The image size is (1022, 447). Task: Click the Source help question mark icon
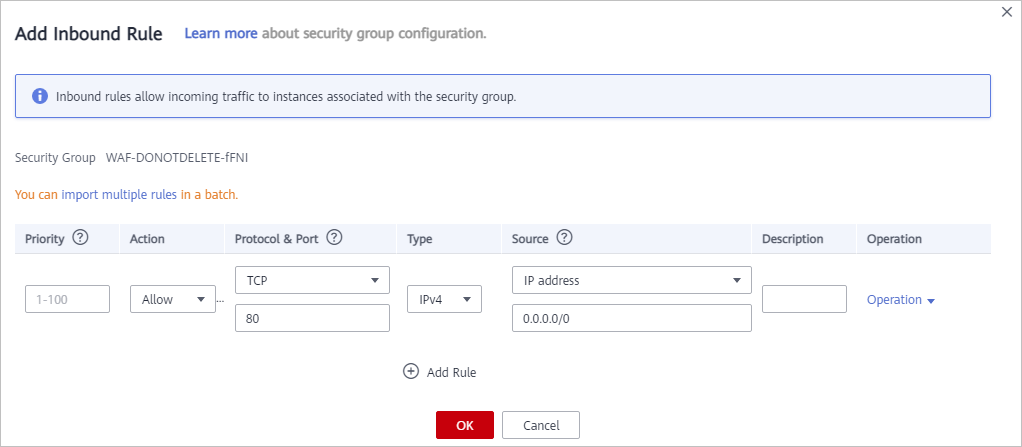(564, 238)
